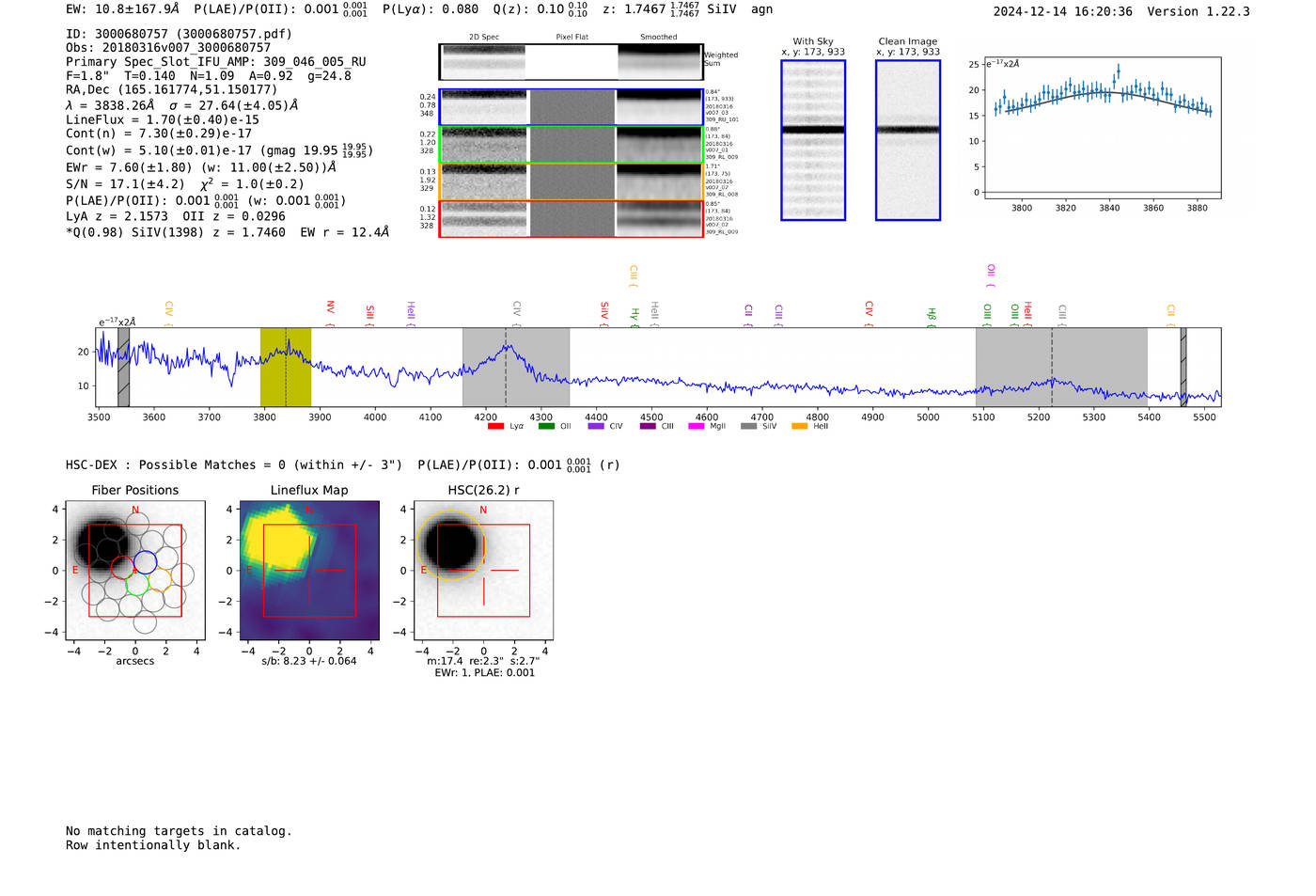This screenshot has height=896, width=1316.
Task: Click the 'Version 1.22.3' text
Action: click(1198, 11)
